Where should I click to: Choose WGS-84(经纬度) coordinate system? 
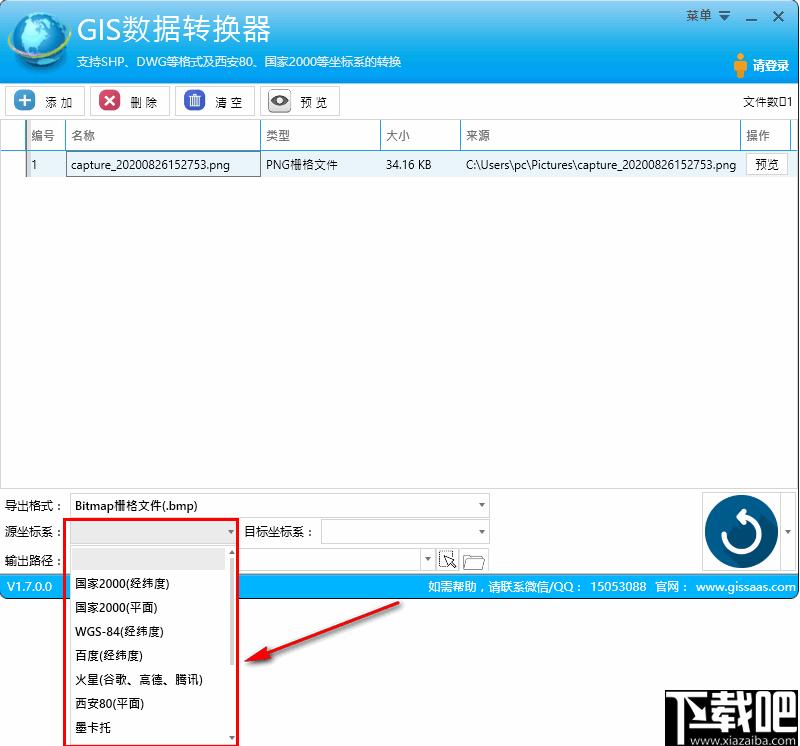click(119, 631)
